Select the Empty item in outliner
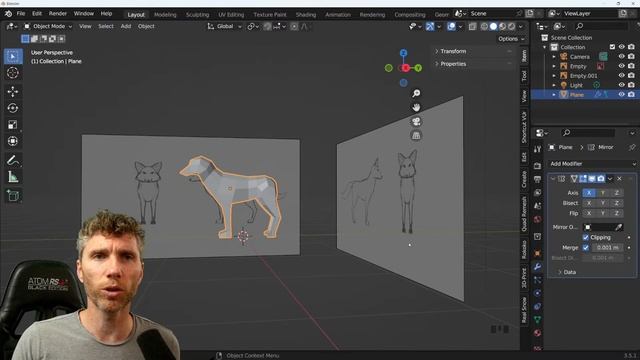The height and width of the screenshot is (360, 640). coord(578,66)
